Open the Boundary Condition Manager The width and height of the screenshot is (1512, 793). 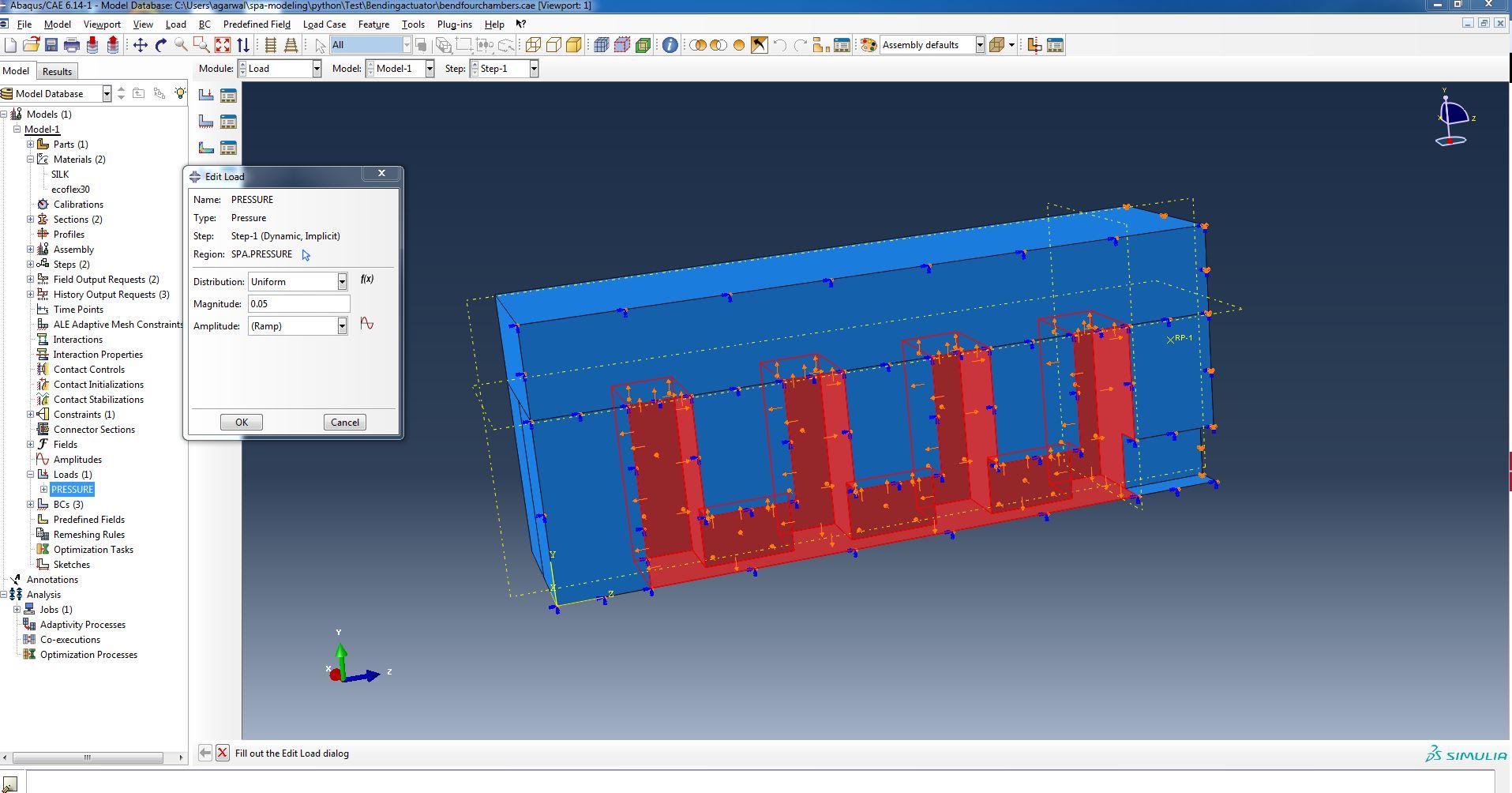[228, 122]
